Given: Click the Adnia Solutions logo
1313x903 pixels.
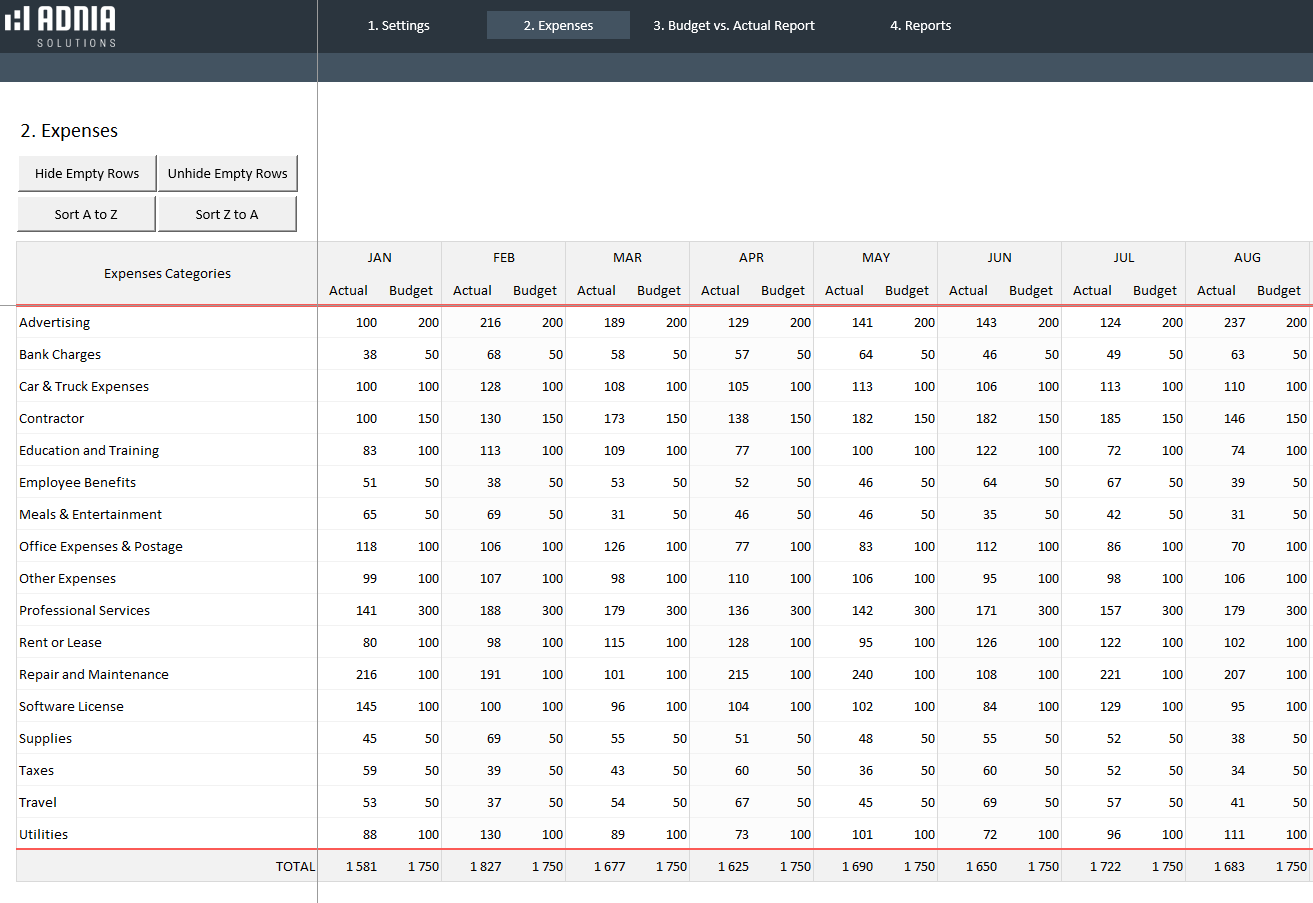Looking at the screenshot, I should [x=60, y=26].
